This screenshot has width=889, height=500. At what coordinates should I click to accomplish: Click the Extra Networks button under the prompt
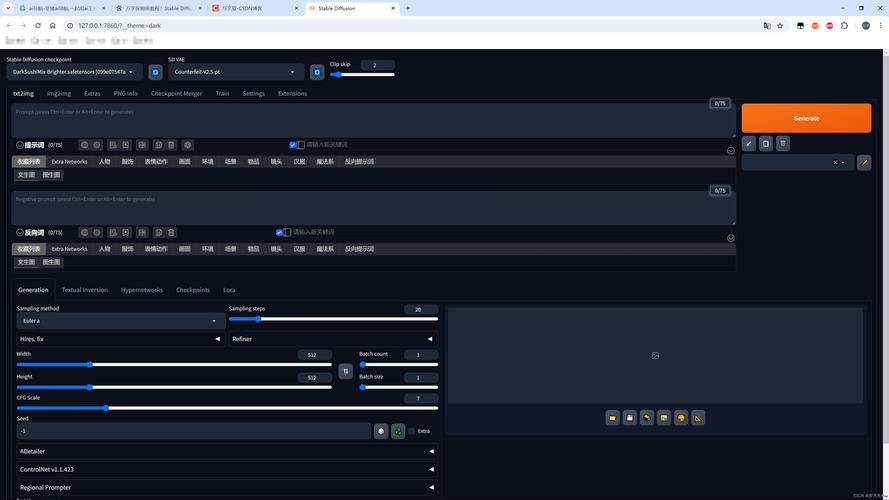[69, 161]
